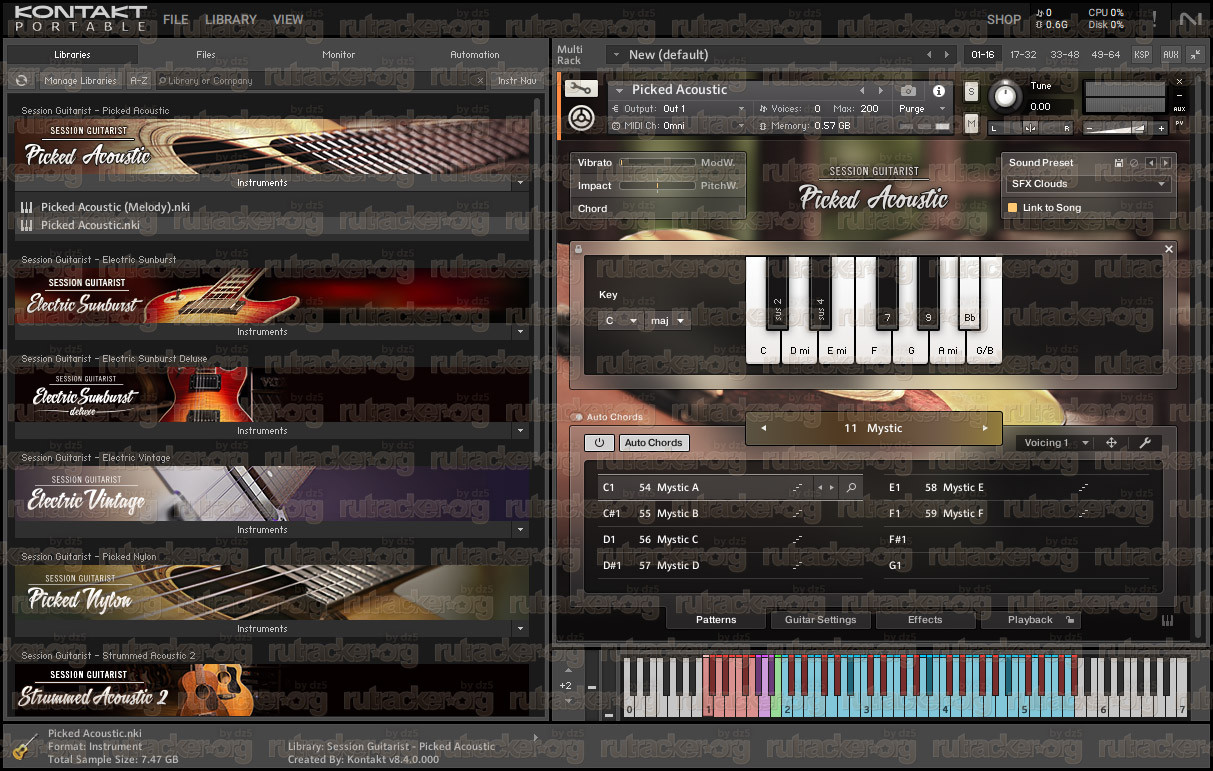Select the previous song before 11 Mystic
Screen dimensions: 1213x771
pos(764,428)
